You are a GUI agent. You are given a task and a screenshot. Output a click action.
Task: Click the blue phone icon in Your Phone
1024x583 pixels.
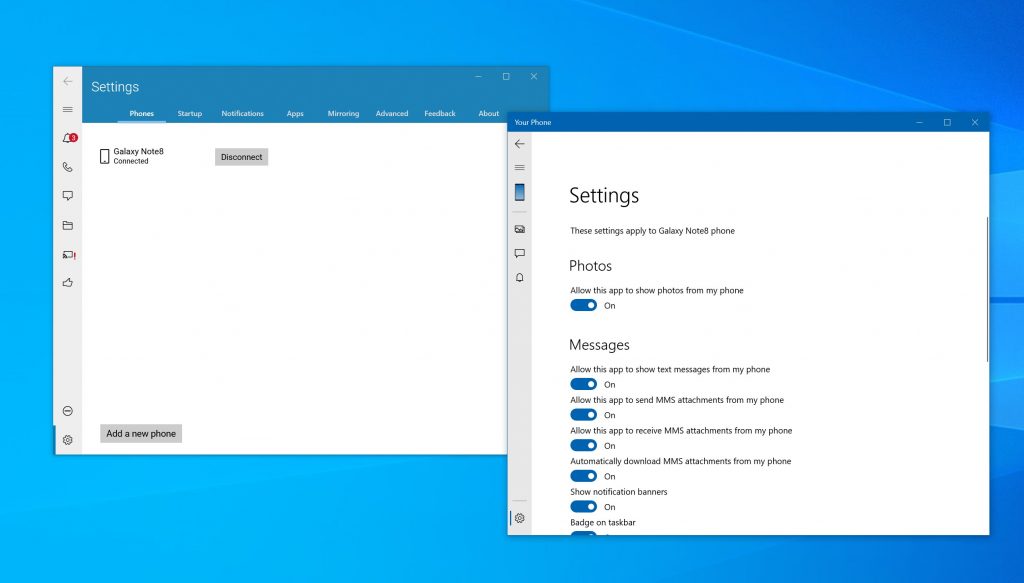click(x=520, y=193)
